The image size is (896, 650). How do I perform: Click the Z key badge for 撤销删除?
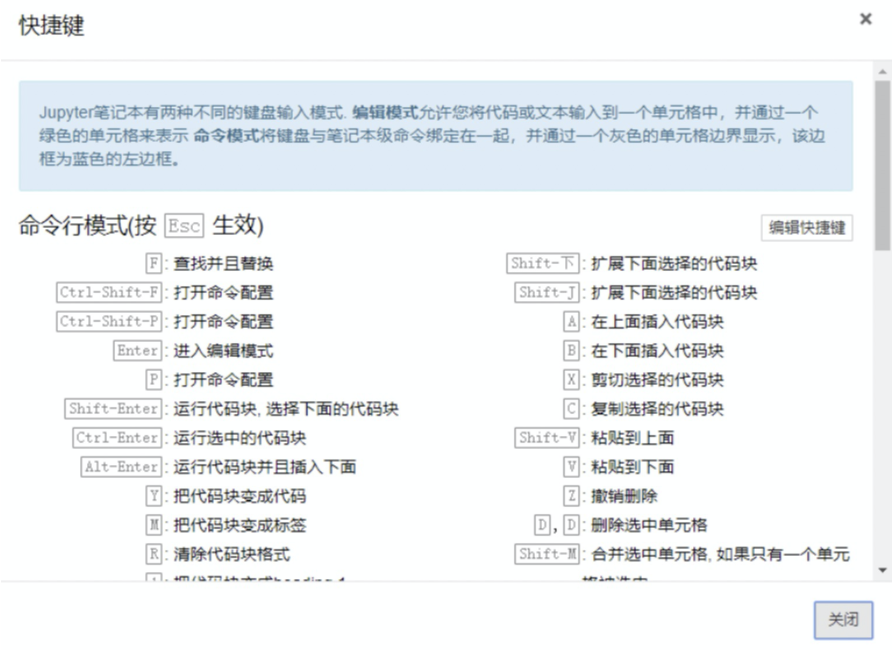click(572, 496)
